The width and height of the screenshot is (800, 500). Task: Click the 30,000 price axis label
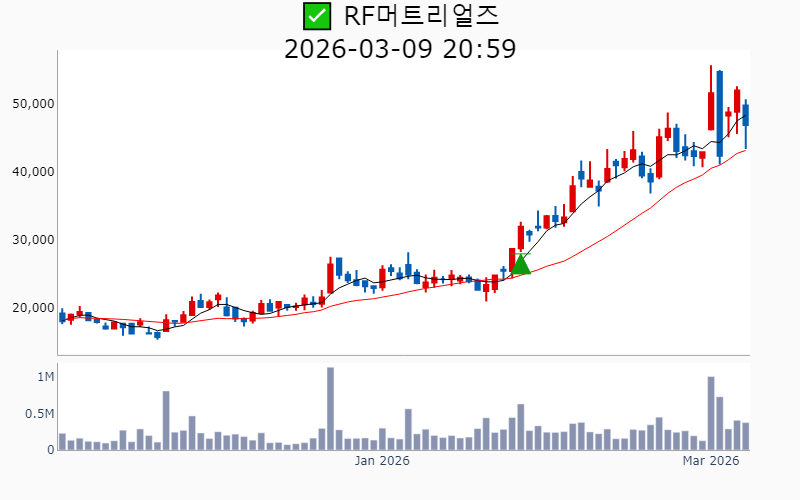tap(30, 240)
